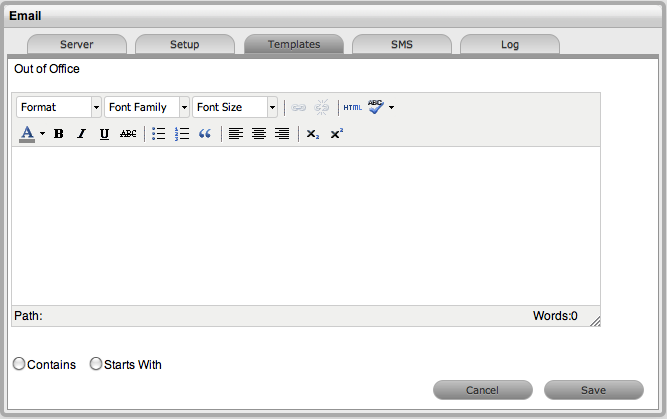667x419 pixels.
Task: Click the Save button
Action: click(x=593, y=390)
